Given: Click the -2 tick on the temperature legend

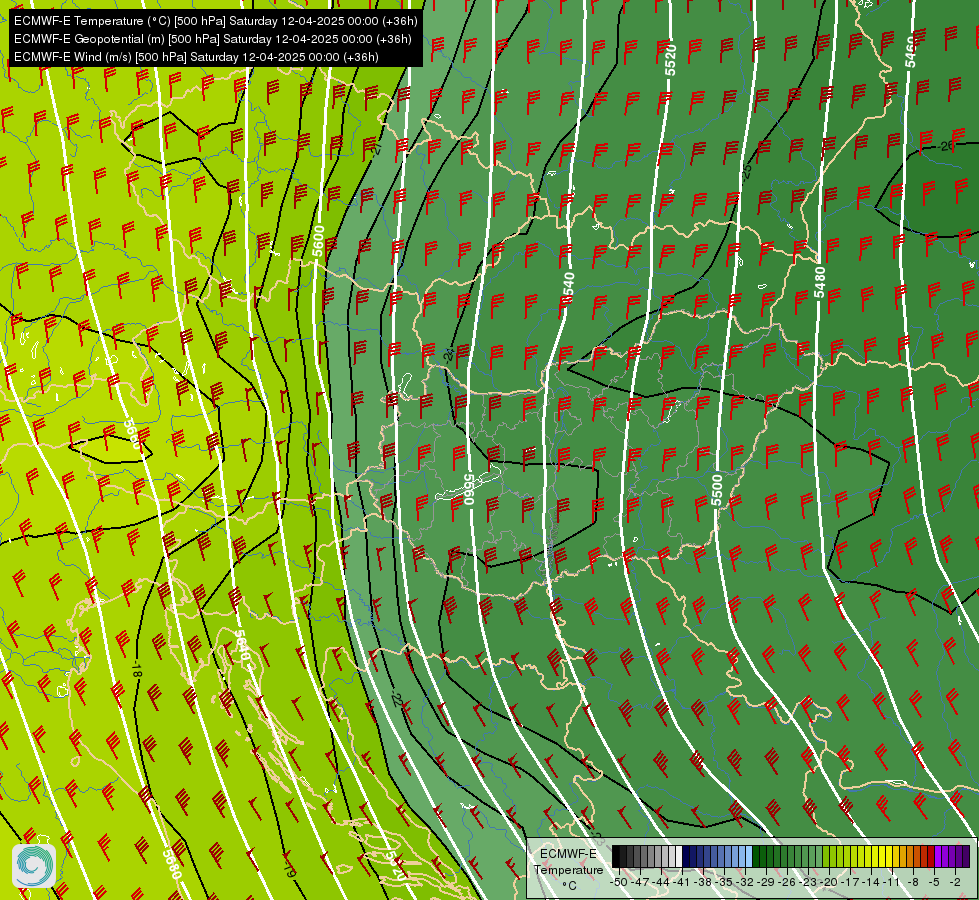Looking at the screenshot, I should (x=955, y=882).
